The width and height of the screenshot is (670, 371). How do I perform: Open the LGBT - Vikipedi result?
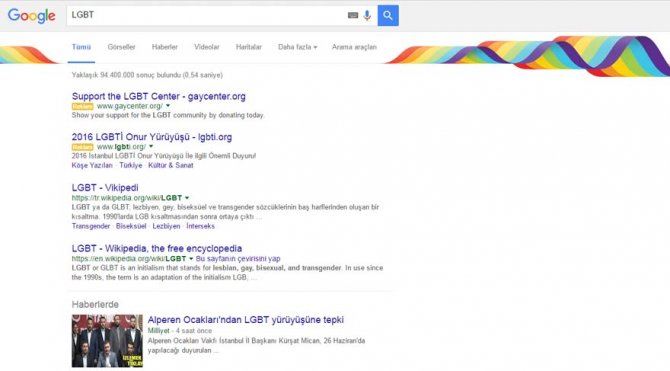(x=105, y=188)
